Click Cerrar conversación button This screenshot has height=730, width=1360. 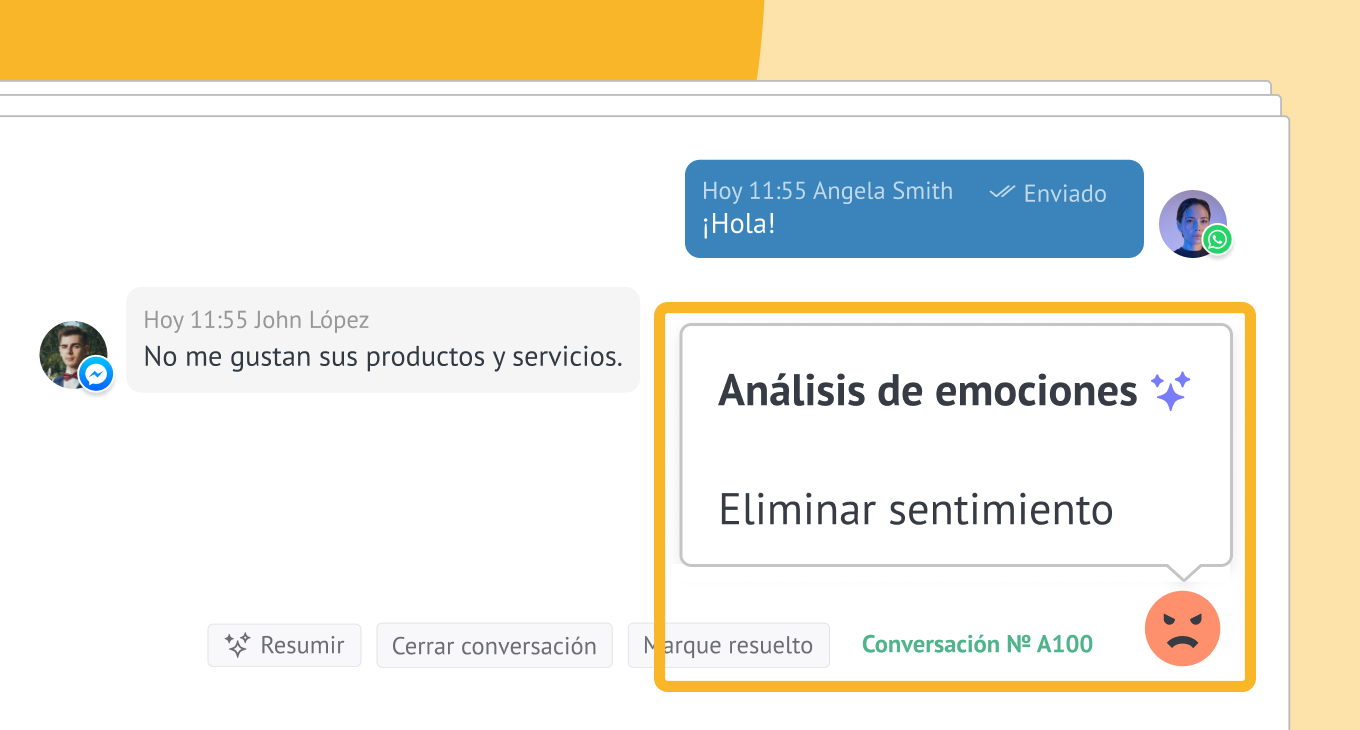pyautogui.click(x=494, y=645)
